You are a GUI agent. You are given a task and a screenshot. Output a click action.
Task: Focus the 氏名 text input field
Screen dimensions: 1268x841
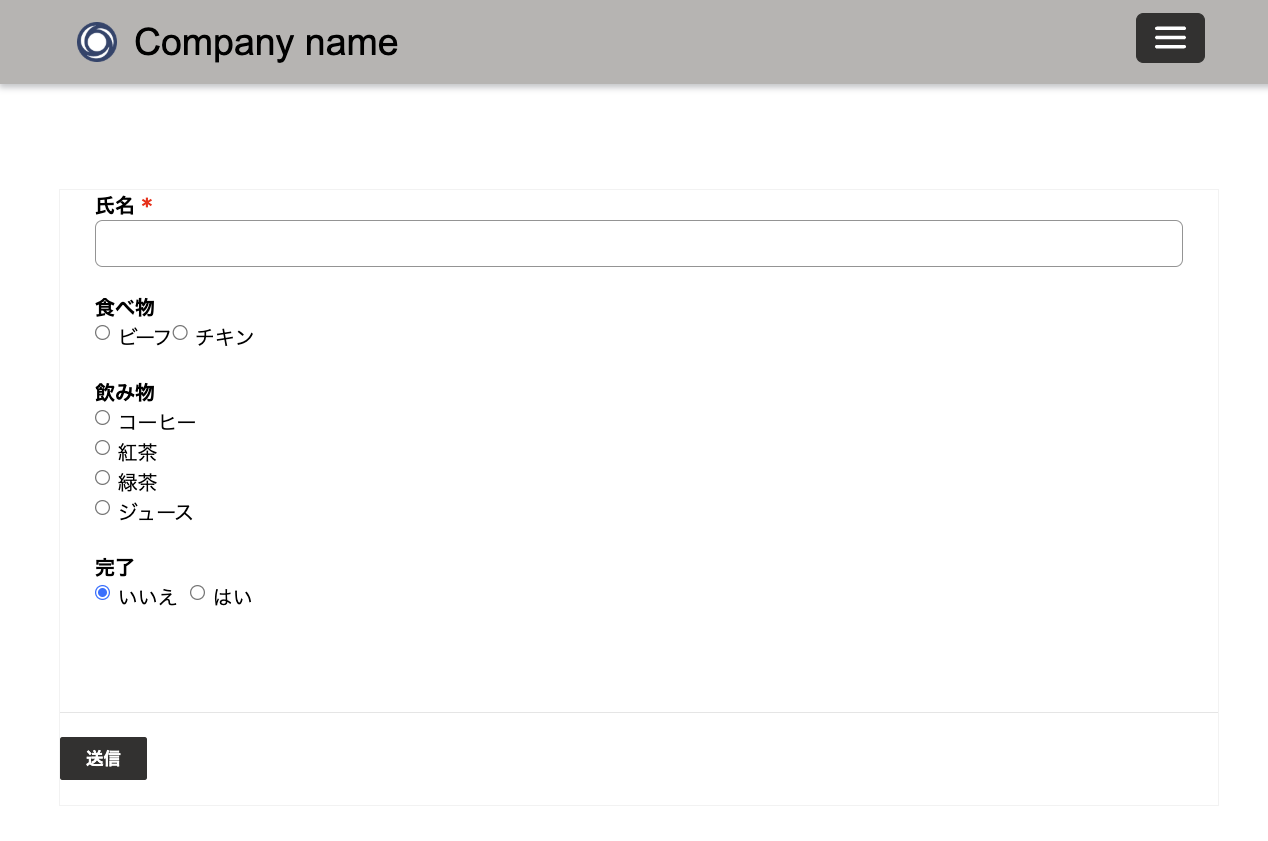click(x=638, y=243)
